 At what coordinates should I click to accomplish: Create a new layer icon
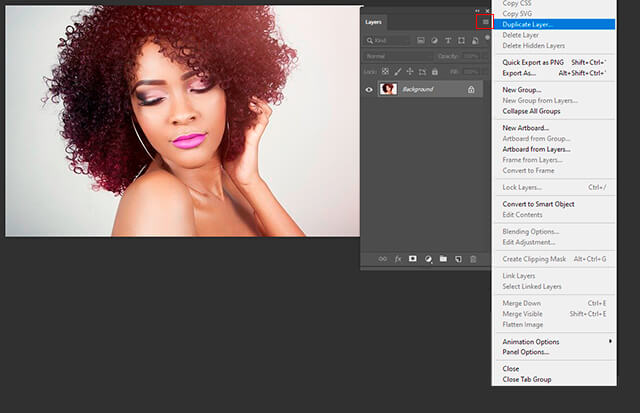tap(458, 259)
